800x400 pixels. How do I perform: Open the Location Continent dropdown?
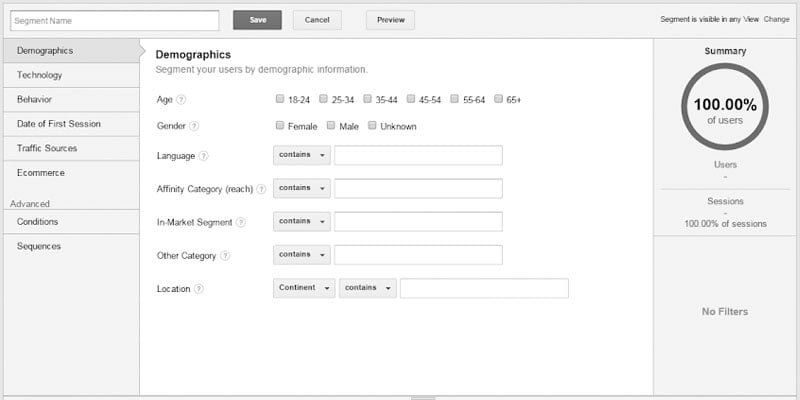304,288
